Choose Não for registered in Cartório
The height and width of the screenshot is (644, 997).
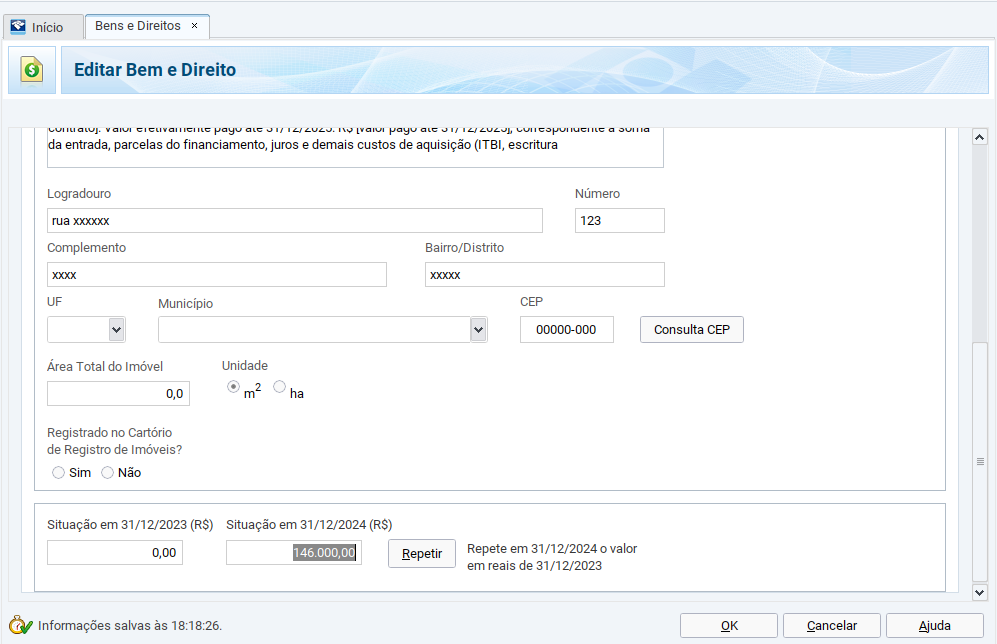pyautogui.click(x=108, y=473)
